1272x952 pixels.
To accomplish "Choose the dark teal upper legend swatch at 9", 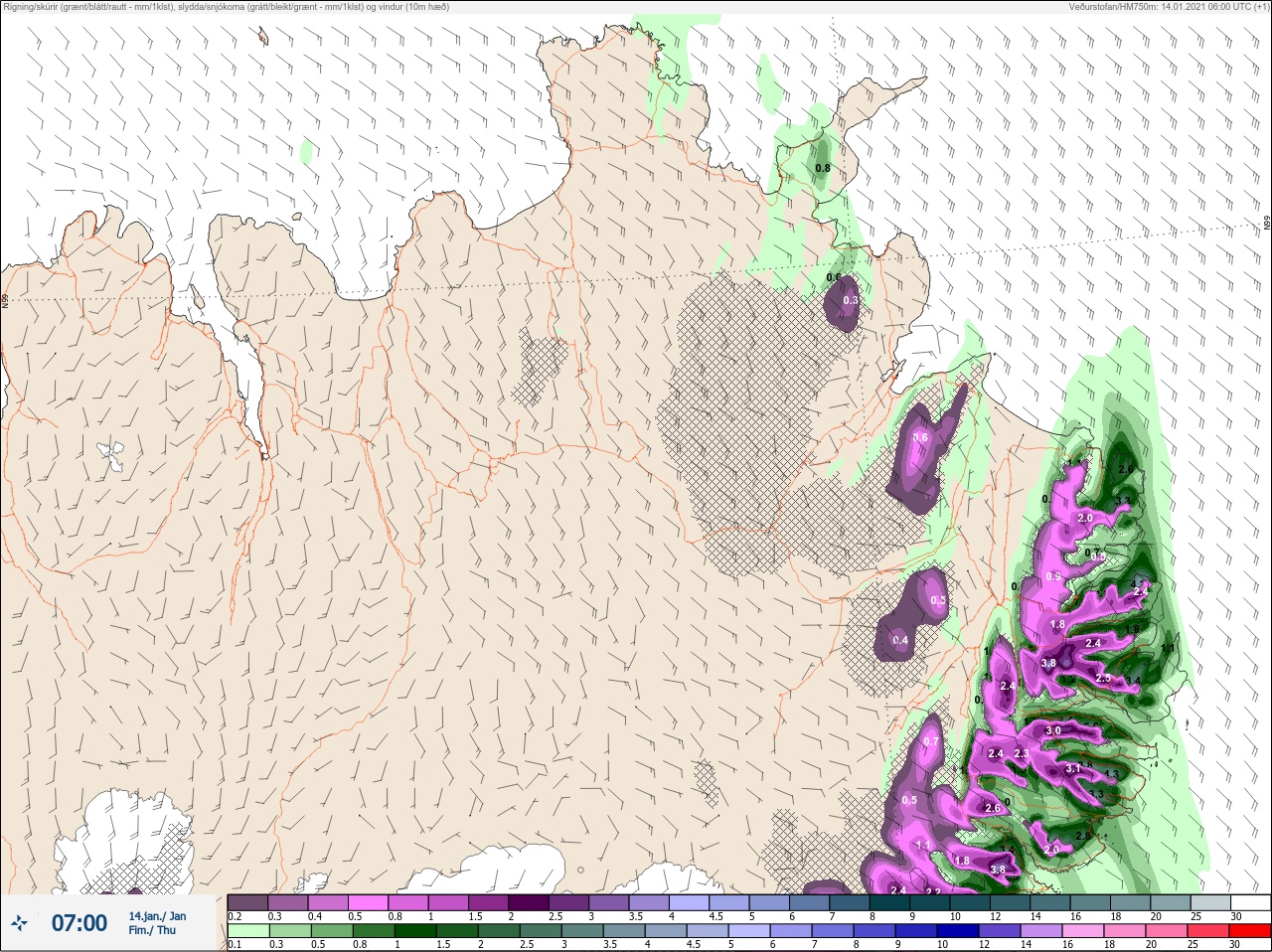I will [929, 902].
